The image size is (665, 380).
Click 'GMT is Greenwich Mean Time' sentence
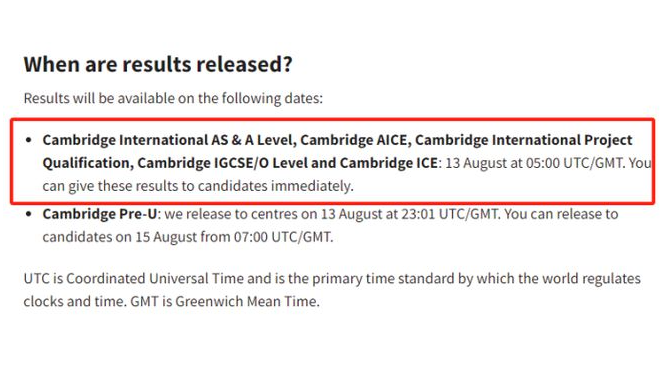(225, 302)
